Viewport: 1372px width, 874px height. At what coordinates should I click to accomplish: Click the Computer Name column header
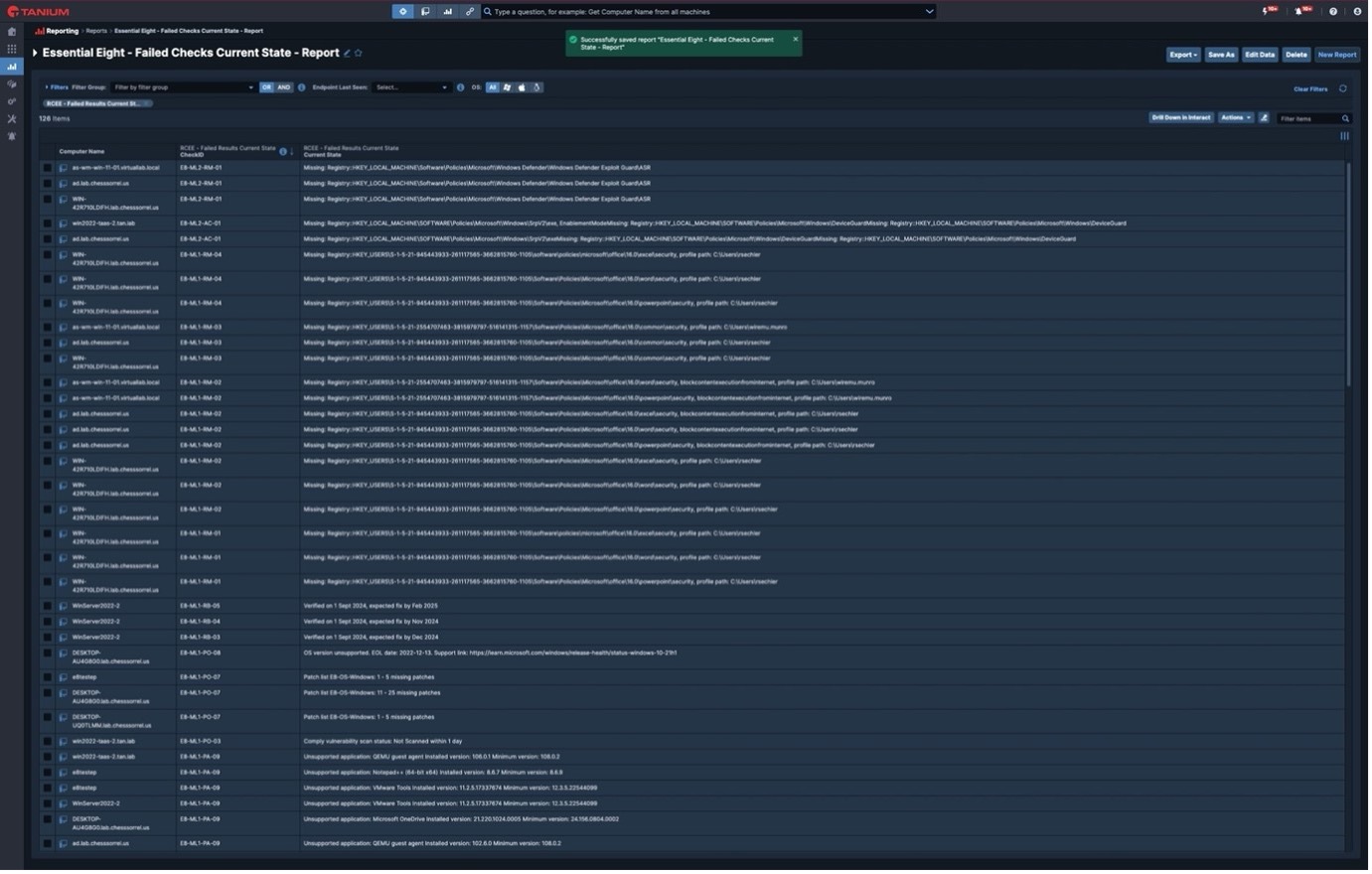[82, 152]
